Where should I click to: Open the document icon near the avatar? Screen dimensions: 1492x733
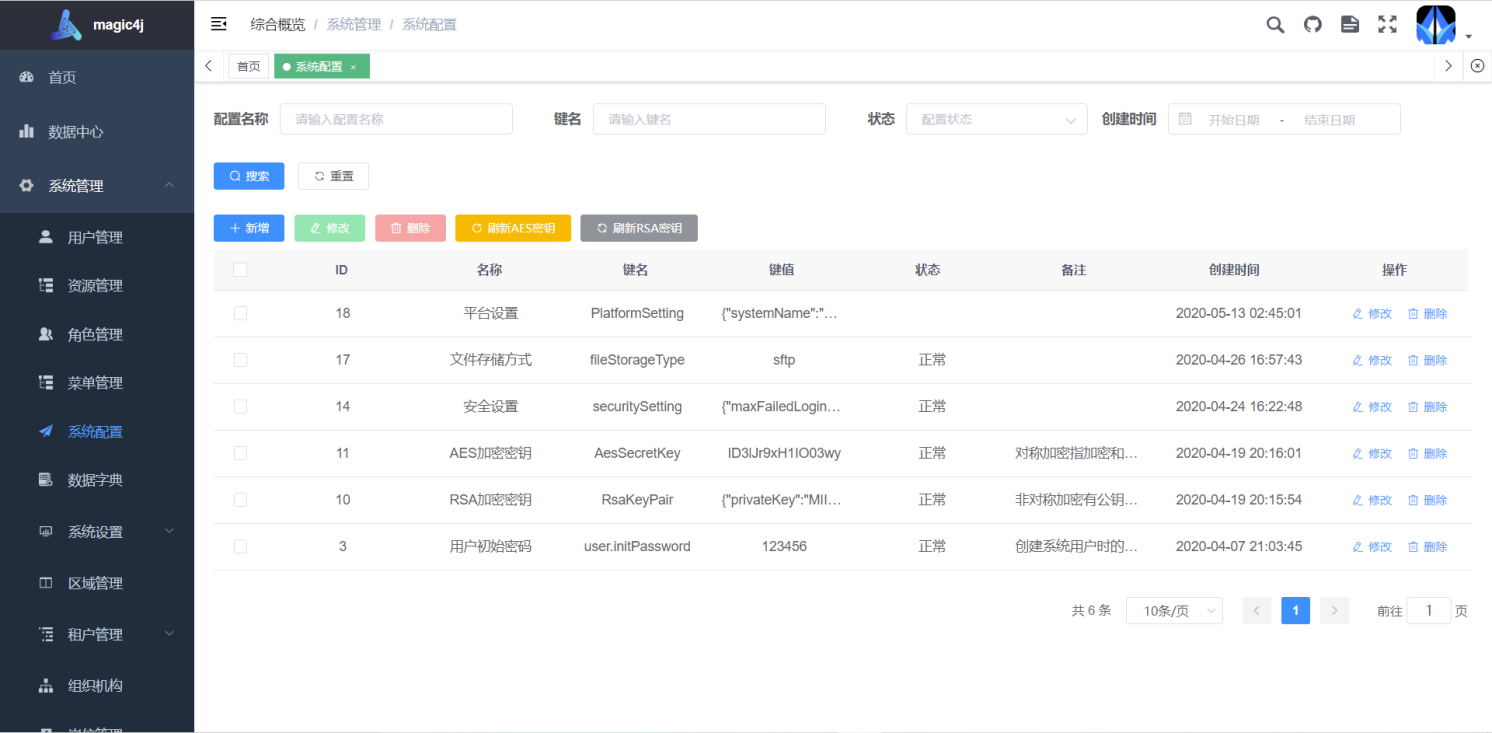click(1349, 24)
